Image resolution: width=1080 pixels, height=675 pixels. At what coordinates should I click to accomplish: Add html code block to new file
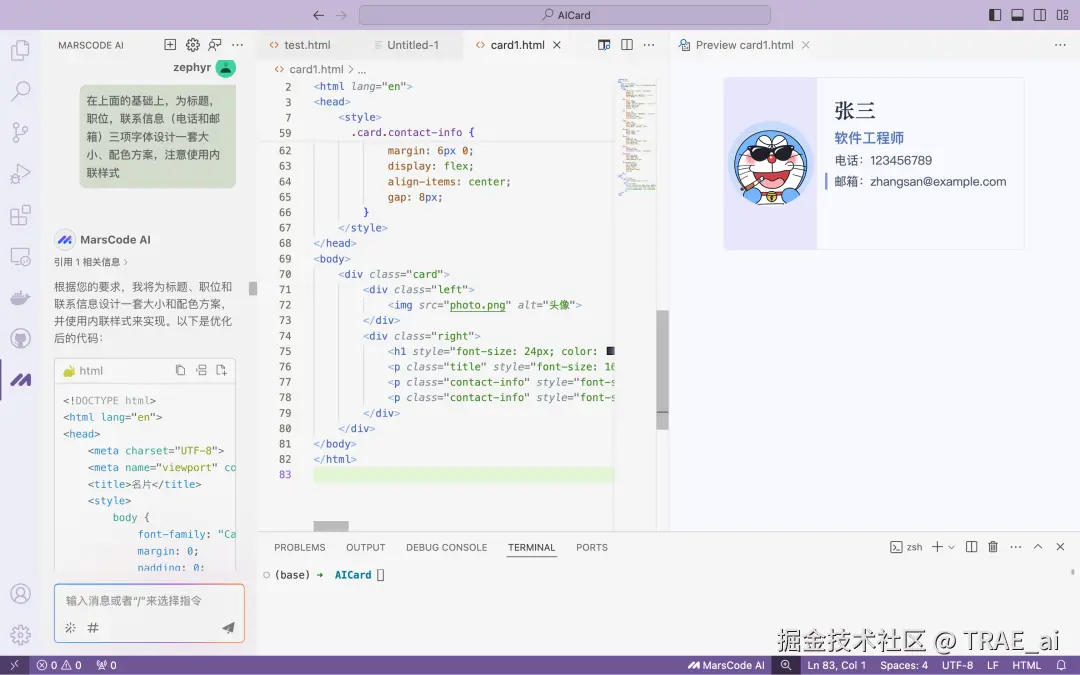tap(221, 371)
